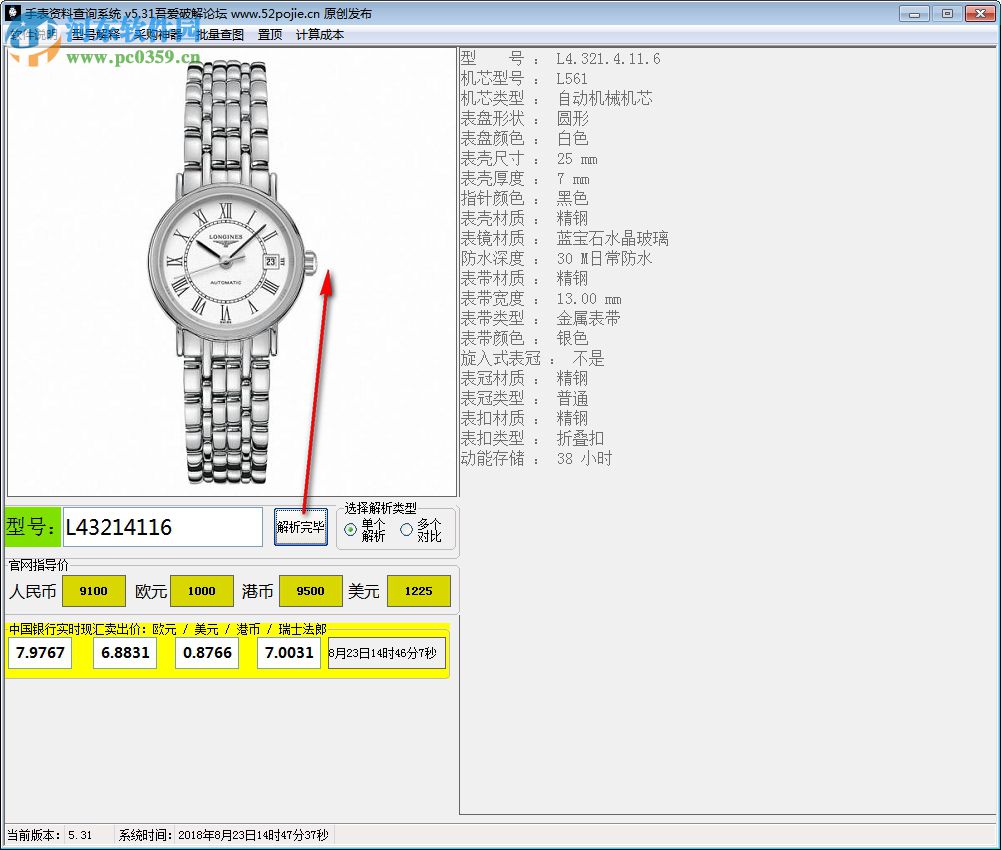Click the 解析完毕 parse button
This screenshot has width=1001, height=850.
(x=301, y=527)
